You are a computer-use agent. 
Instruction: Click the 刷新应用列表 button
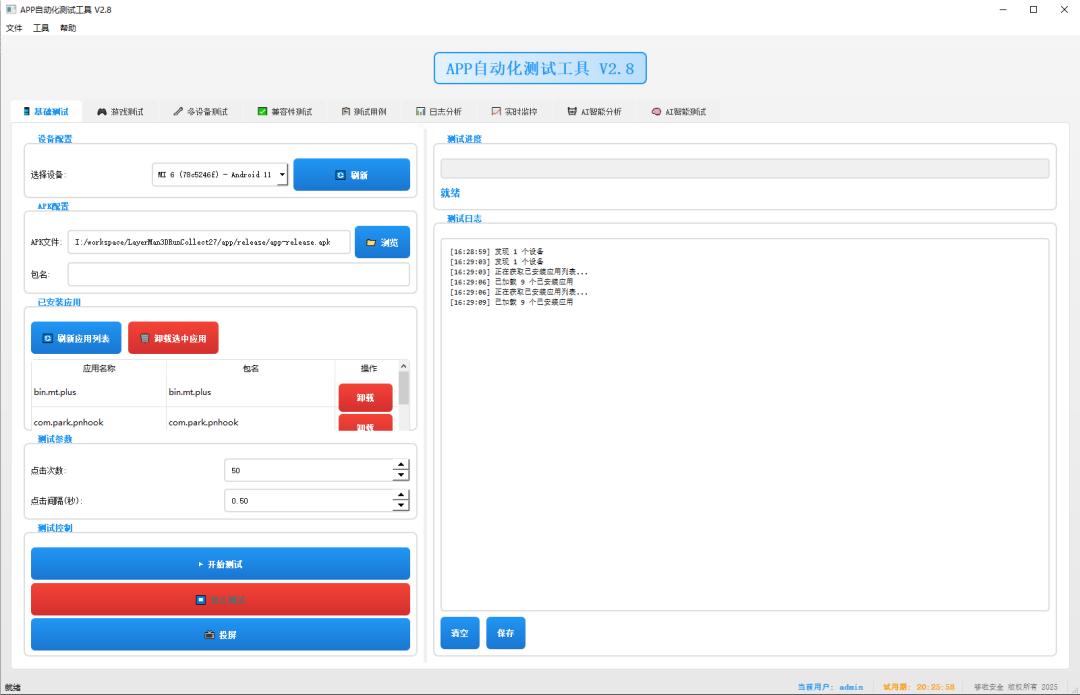coord(76,338)
